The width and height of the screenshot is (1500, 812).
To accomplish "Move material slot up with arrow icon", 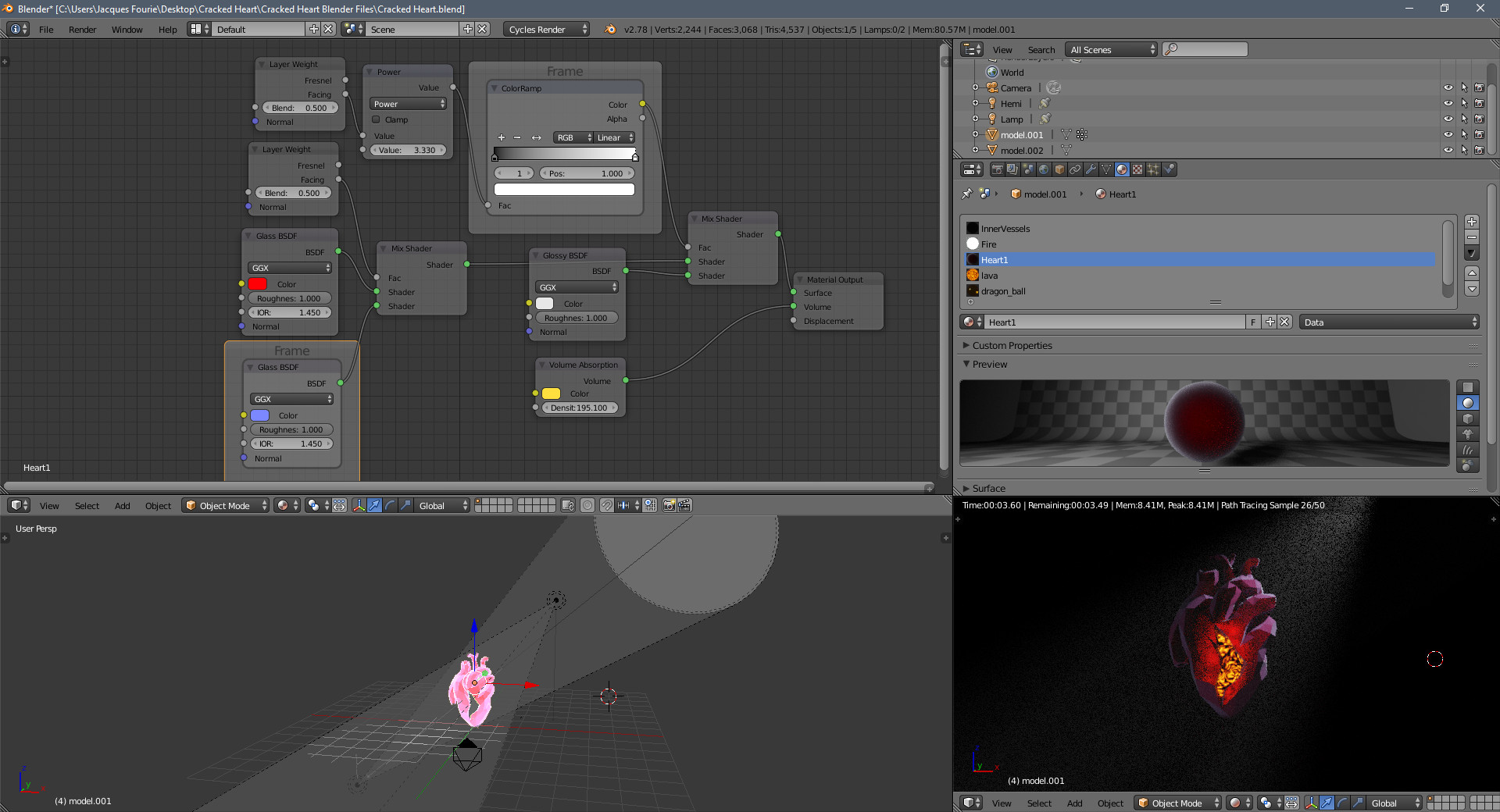I will 1472,272.
